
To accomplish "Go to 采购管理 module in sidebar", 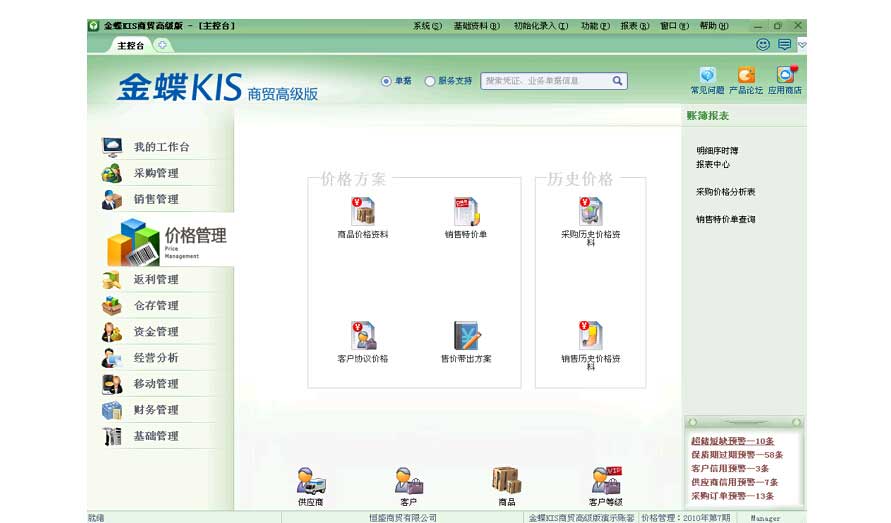I will [156, 173].
